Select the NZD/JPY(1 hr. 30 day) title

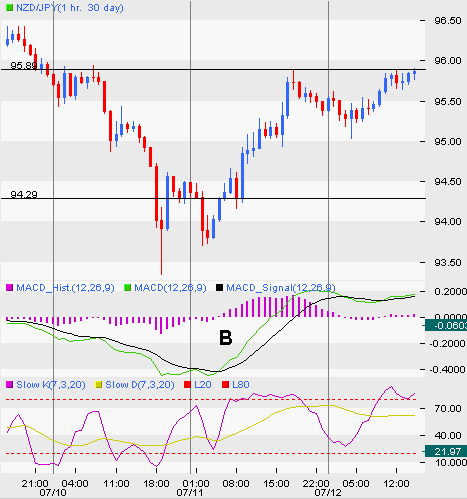[70, 8]
